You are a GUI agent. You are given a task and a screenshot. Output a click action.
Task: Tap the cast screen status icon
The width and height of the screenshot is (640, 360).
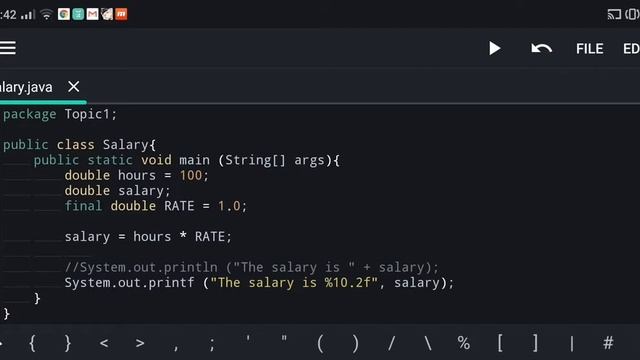click(x=614, y=14)
